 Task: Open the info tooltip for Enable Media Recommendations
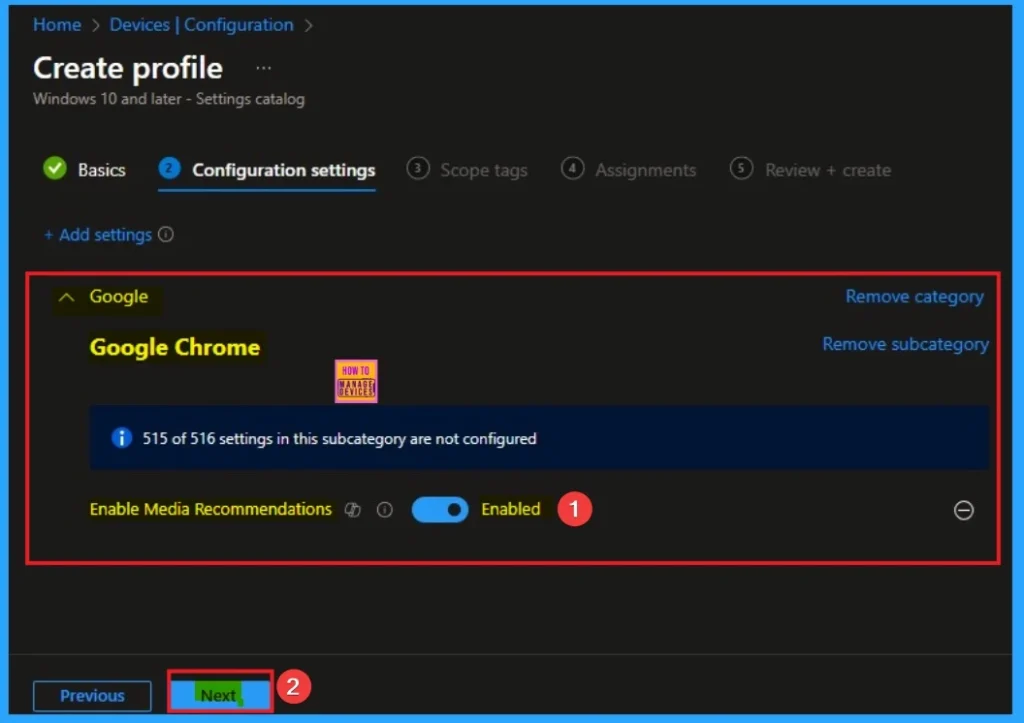[x=384, y=510]
